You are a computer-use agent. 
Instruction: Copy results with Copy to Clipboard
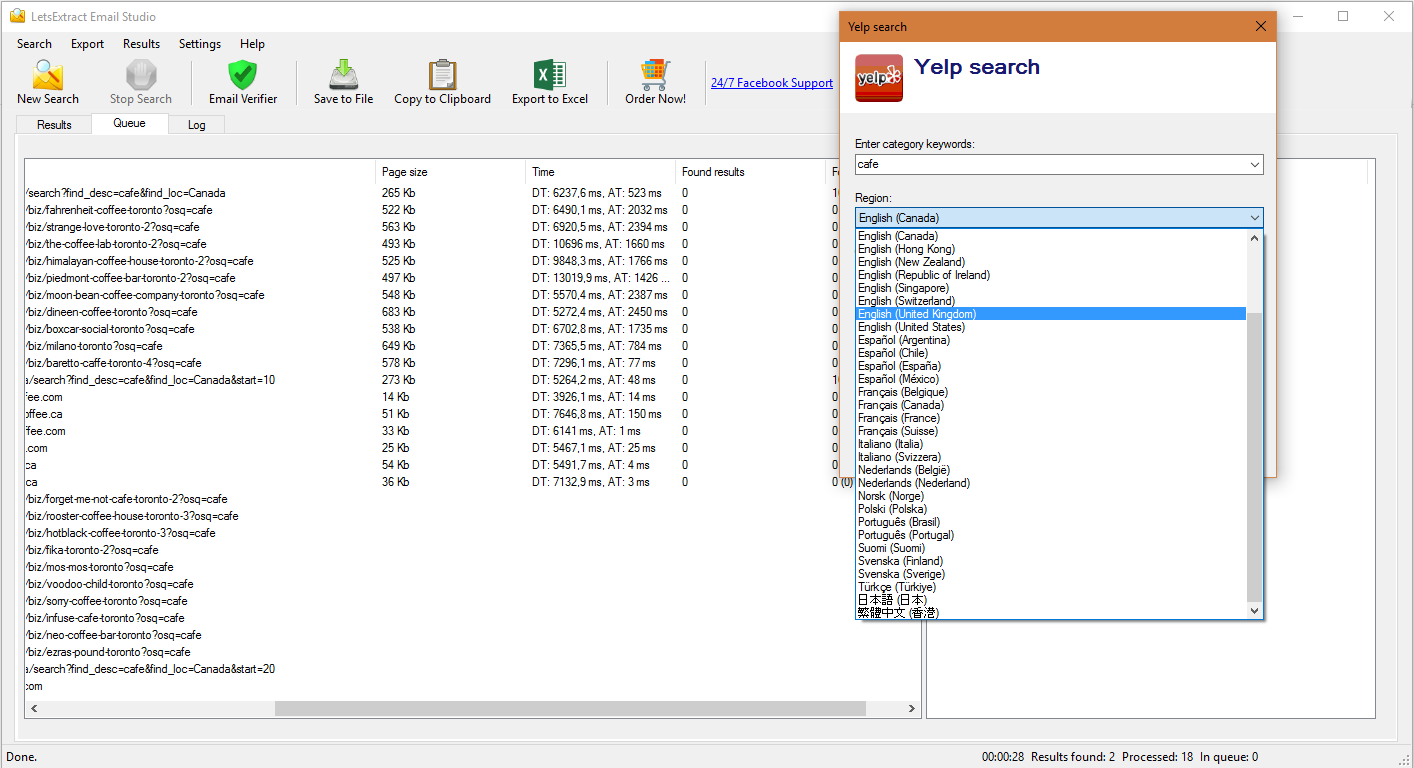[x=442, y=76]
